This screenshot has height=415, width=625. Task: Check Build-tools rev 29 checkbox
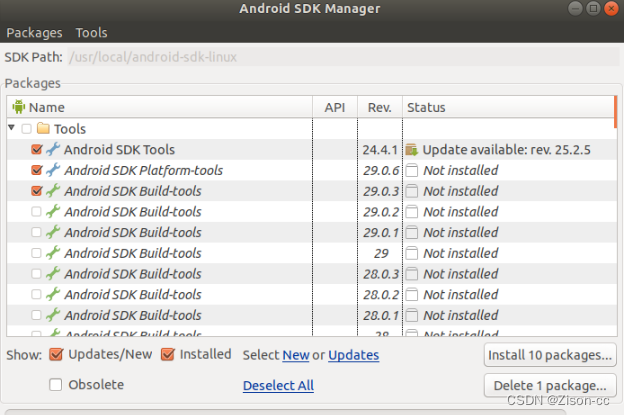click(36, 253)
